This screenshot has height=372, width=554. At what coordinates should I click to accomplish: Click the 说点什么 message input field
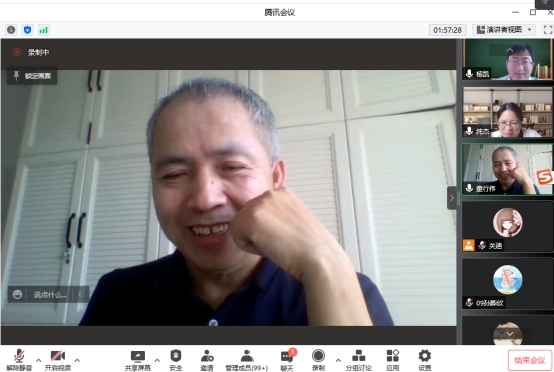[50, 295]
